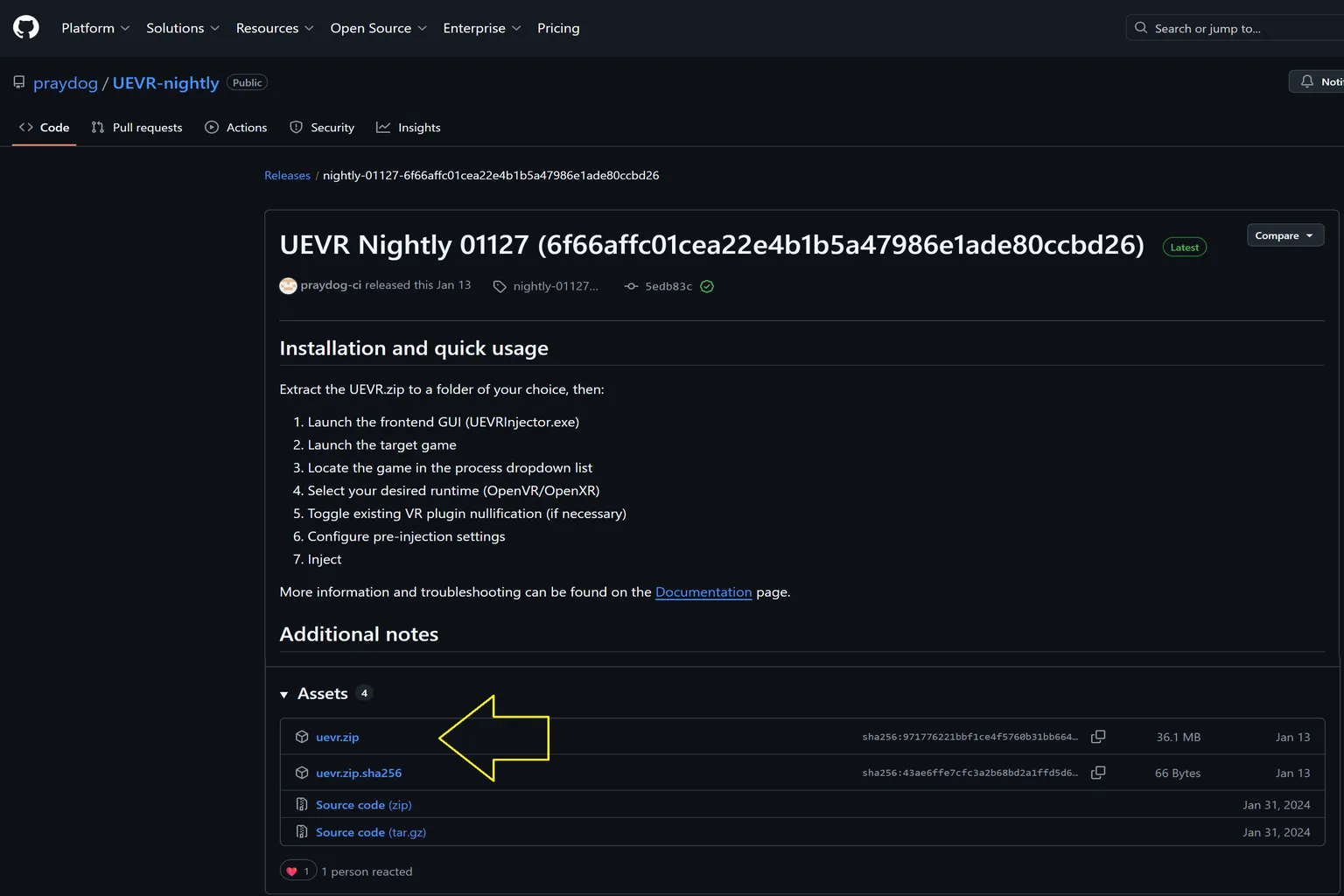Select the 66 Bytes file size text
Screen dimensions: 1344x896
click(1178, 773)
